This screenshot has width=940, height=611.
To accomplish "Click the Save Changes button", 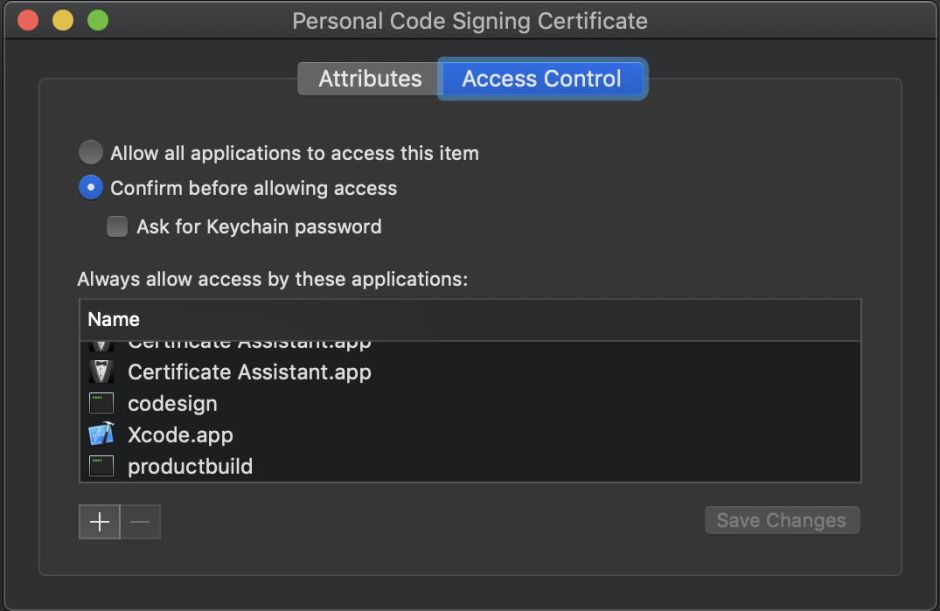I will tap(782, 520).
